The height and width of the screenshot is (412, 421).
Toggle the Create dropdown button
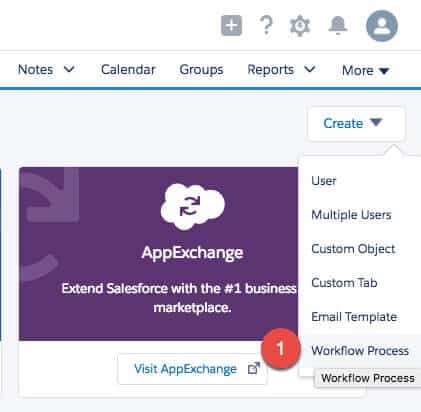pyautogui.click(x=356, y=124)
